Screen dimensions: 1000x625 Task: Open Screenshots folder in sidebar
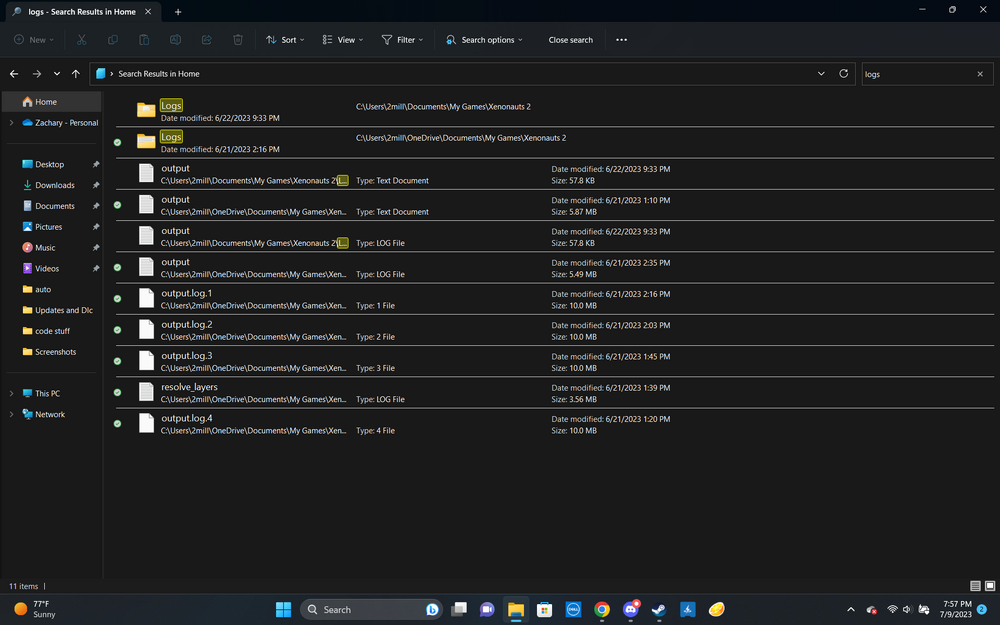click(54, 352)
